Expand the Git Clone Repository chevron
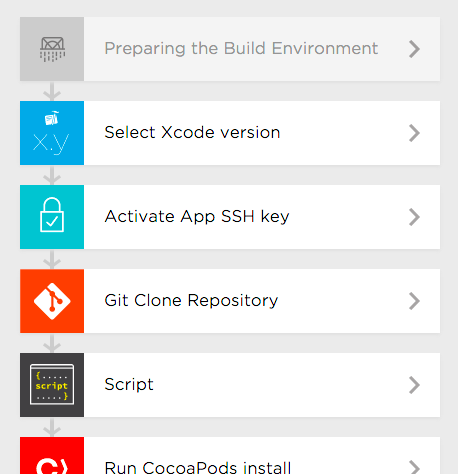Image resolution: width=458 pixels, height=474 pixels. click(414, 301)
